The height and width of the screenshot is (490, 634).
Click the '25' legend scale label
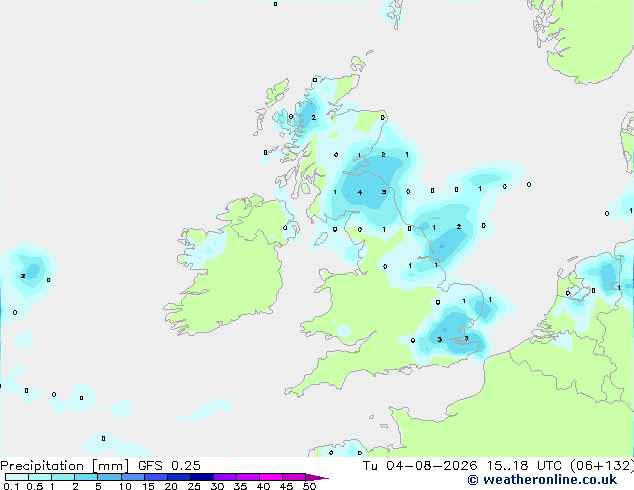coord(194,486)
